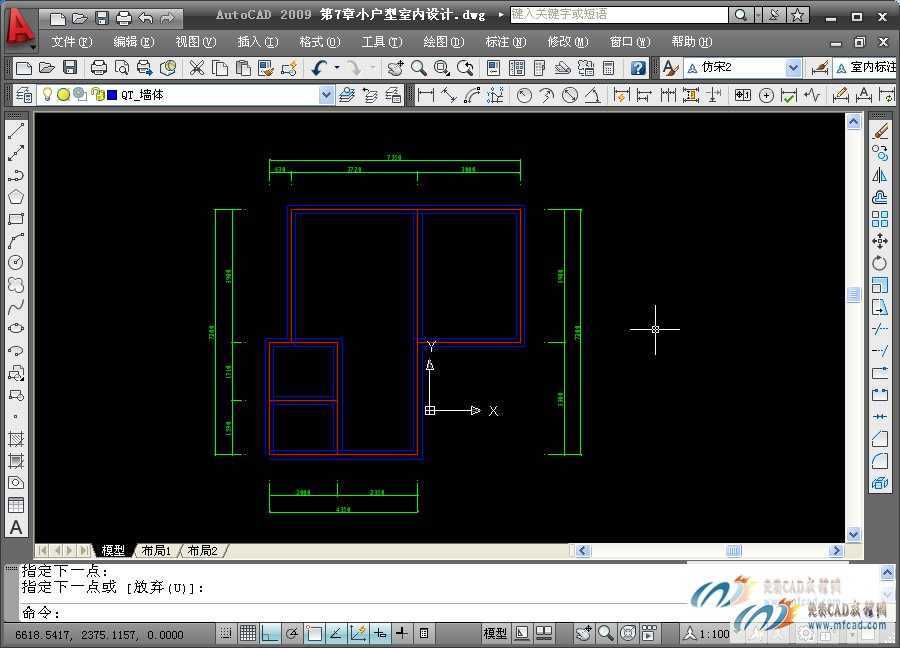
Task: Toggle layer on/off lightbulb for QT_墙体
Action: coord(48,95)
